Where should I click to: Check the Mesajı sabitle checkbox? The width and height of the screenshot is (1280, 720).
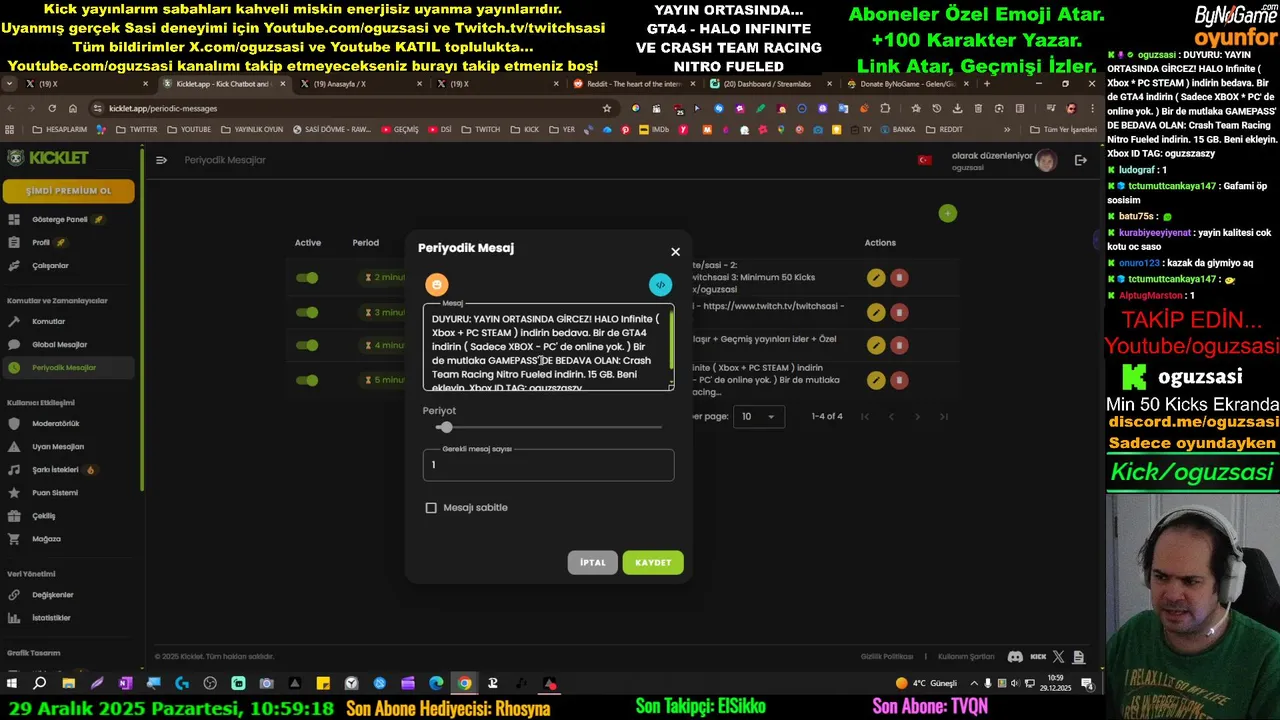431,508
